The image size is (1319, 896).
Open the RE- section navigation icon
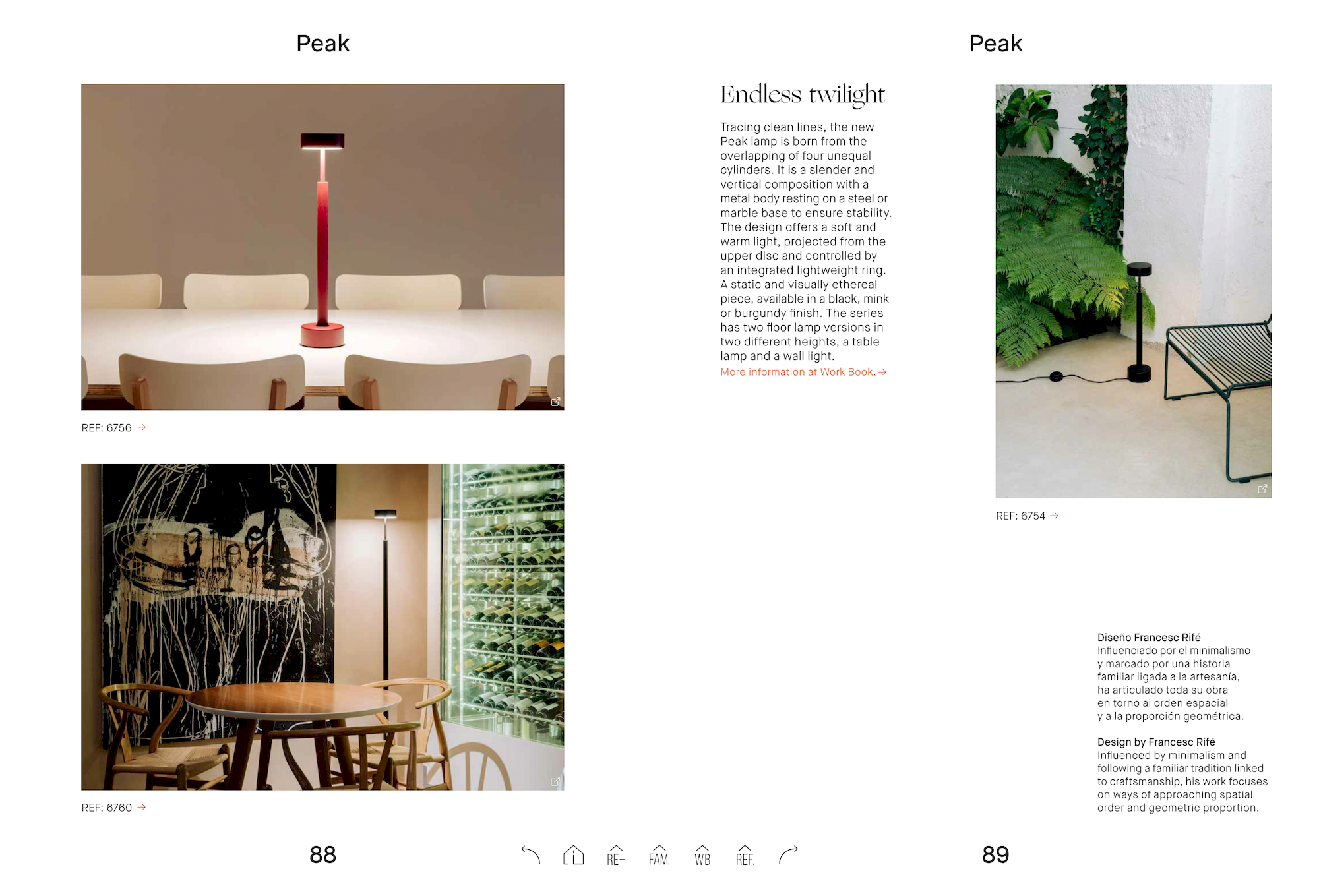click(616, 855)
